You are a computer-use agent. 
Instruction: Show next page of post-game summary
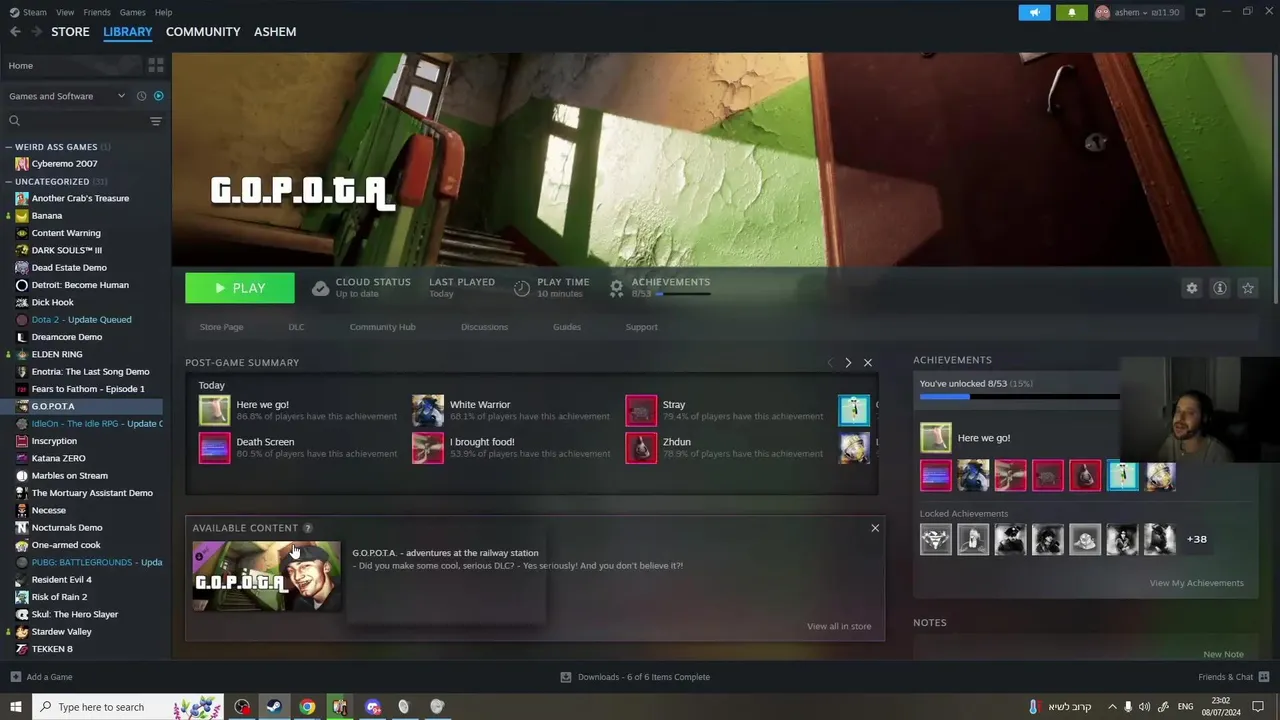pyautogui.click(x=848, y=363)
